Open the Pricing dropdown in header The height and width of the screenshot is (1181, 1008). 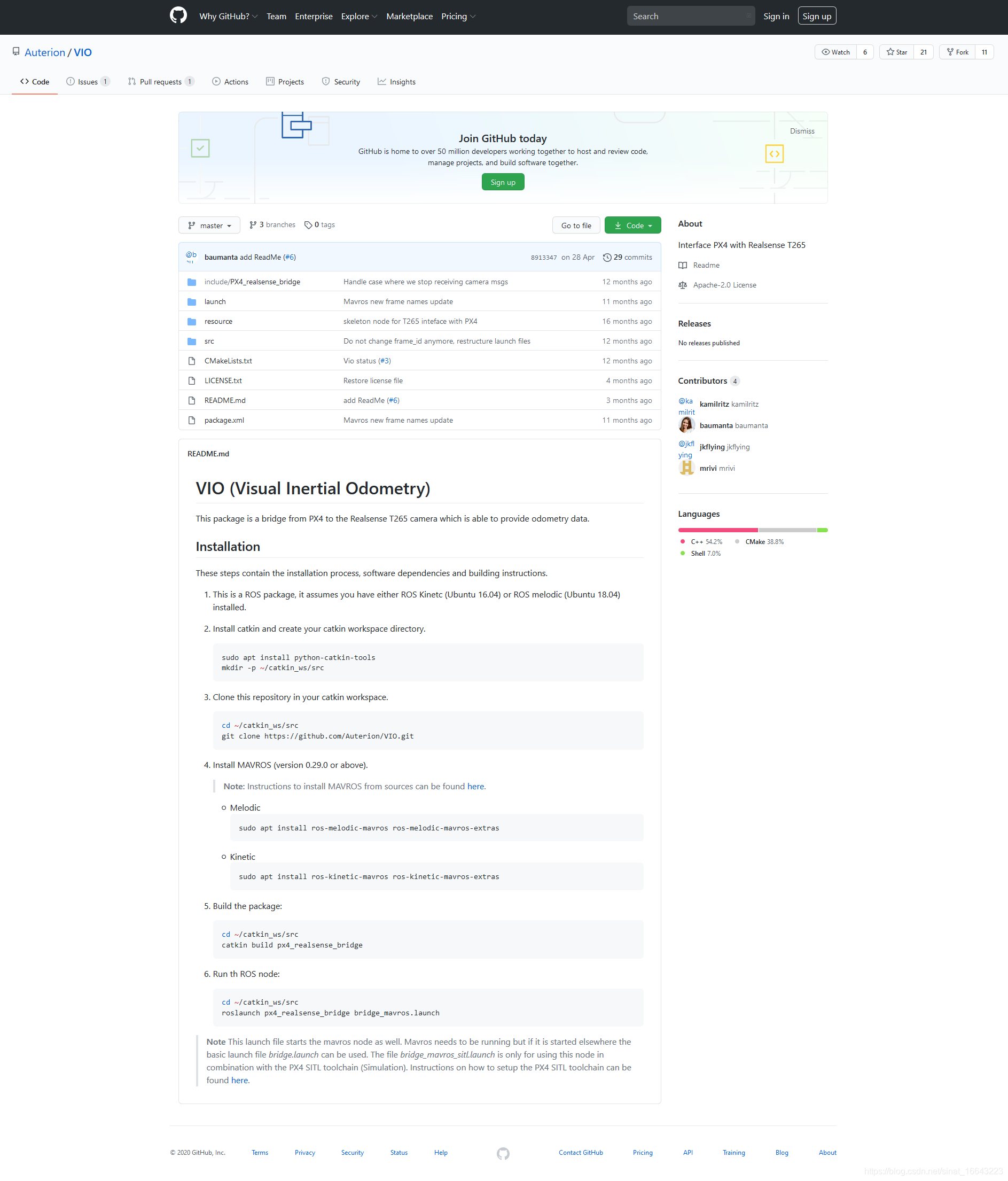pos(458,16)
